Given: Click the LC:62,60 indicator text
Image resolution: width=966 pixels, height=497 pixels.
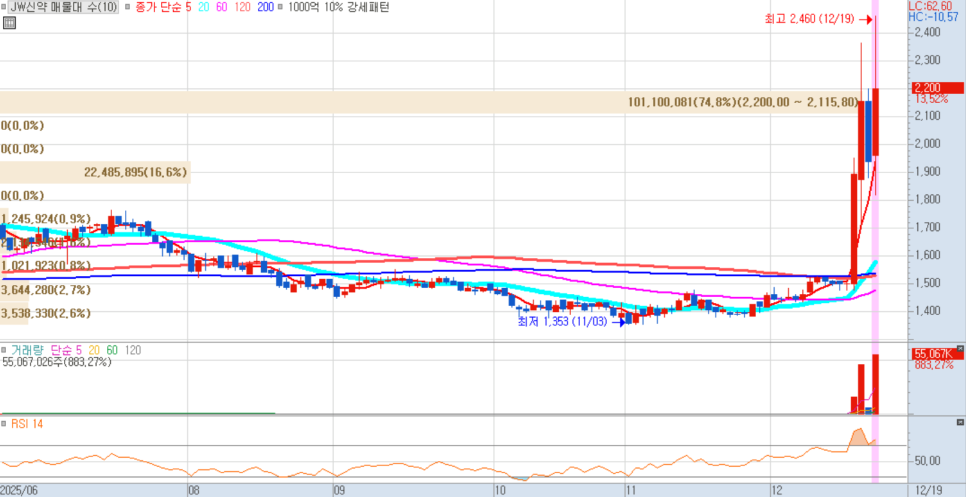Looking at the screenshot, I should tap(930, 6).
